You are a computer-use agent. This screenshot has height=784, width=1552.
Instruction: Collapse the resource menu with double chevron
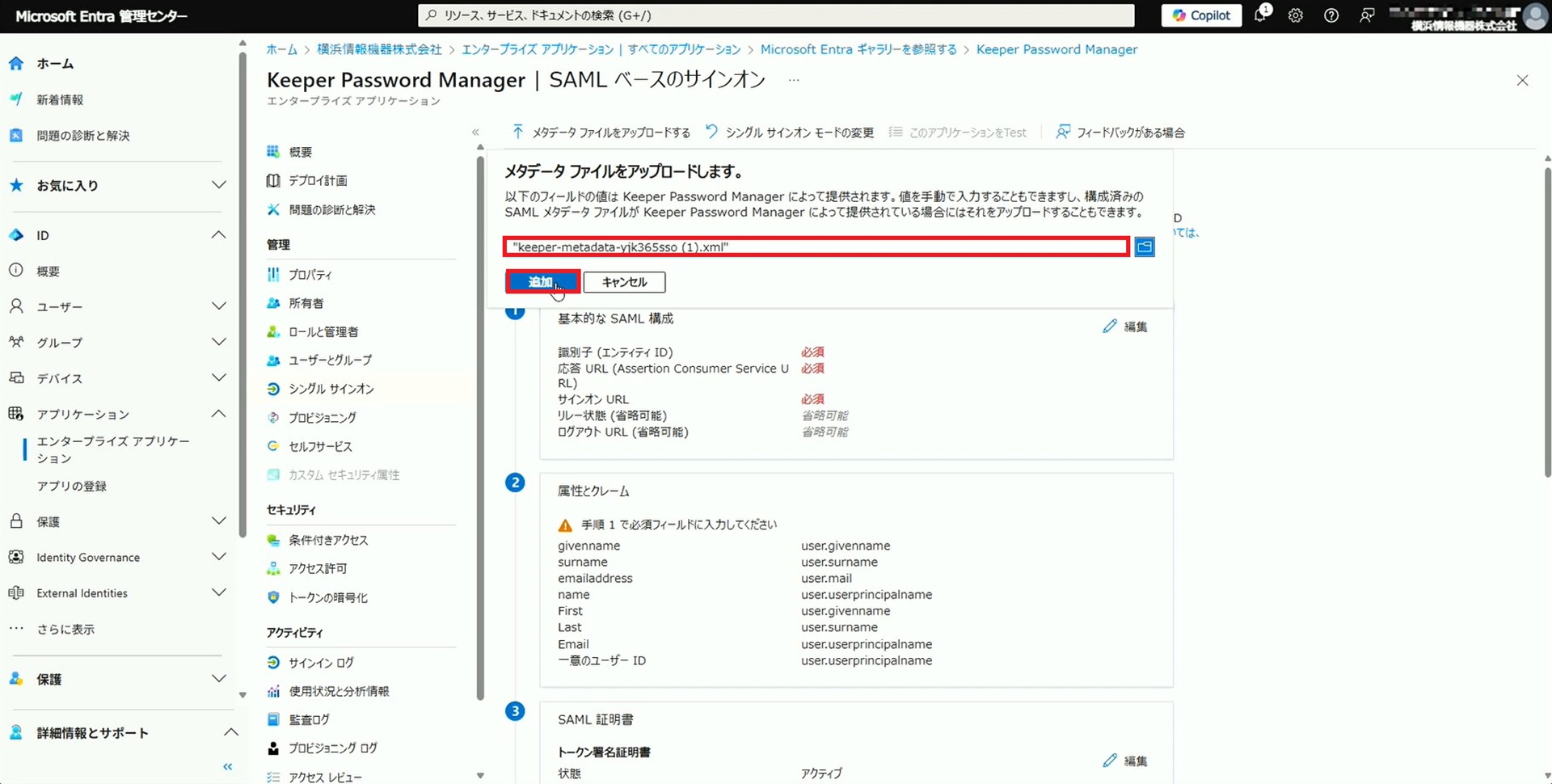[475, 133]
